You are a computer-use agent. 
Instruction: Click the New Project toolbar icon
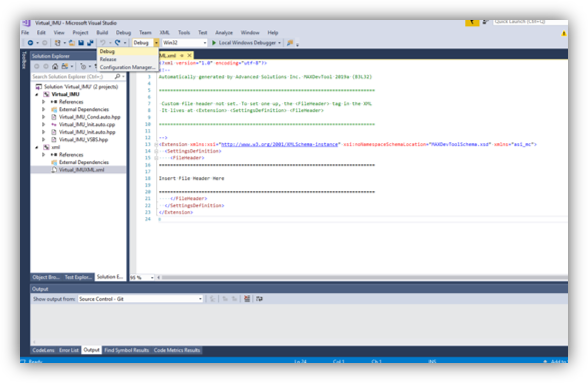[x=57, y=43]
